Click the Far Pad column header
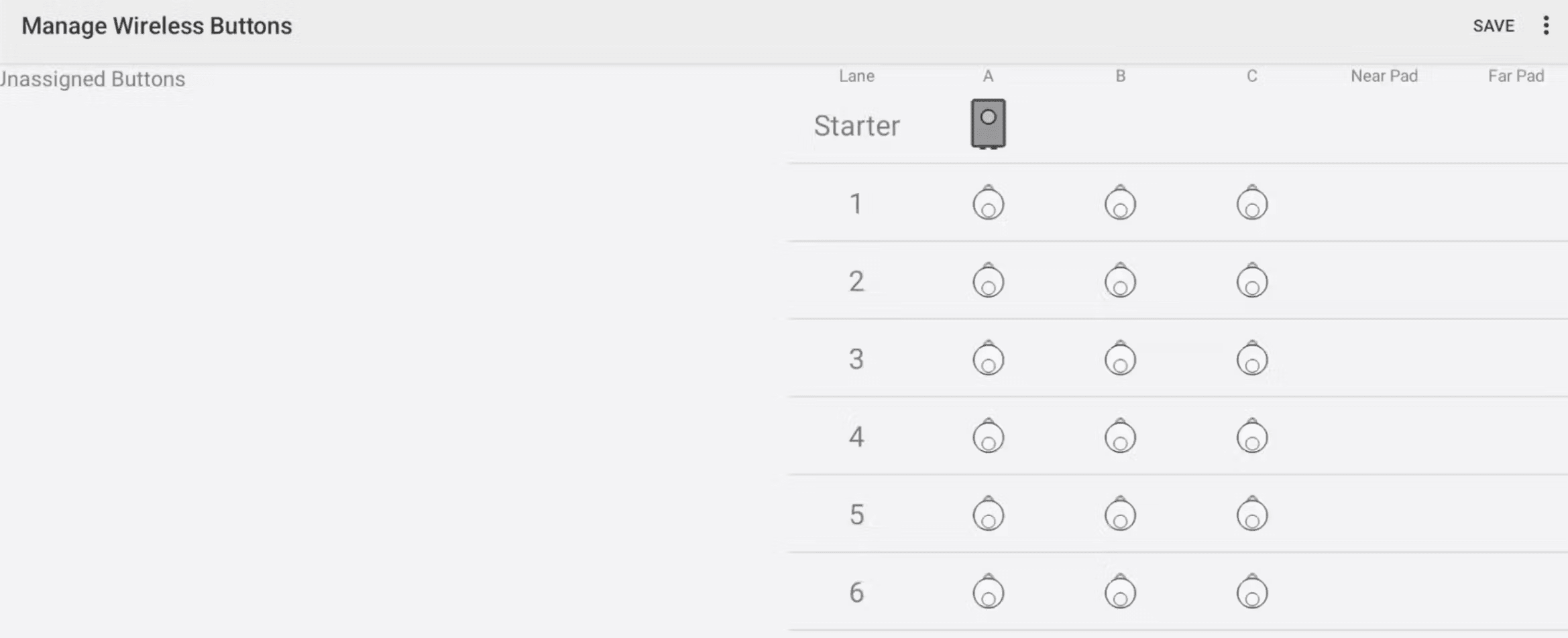This screenshot has width=1568, height=638. point(1516,76)
